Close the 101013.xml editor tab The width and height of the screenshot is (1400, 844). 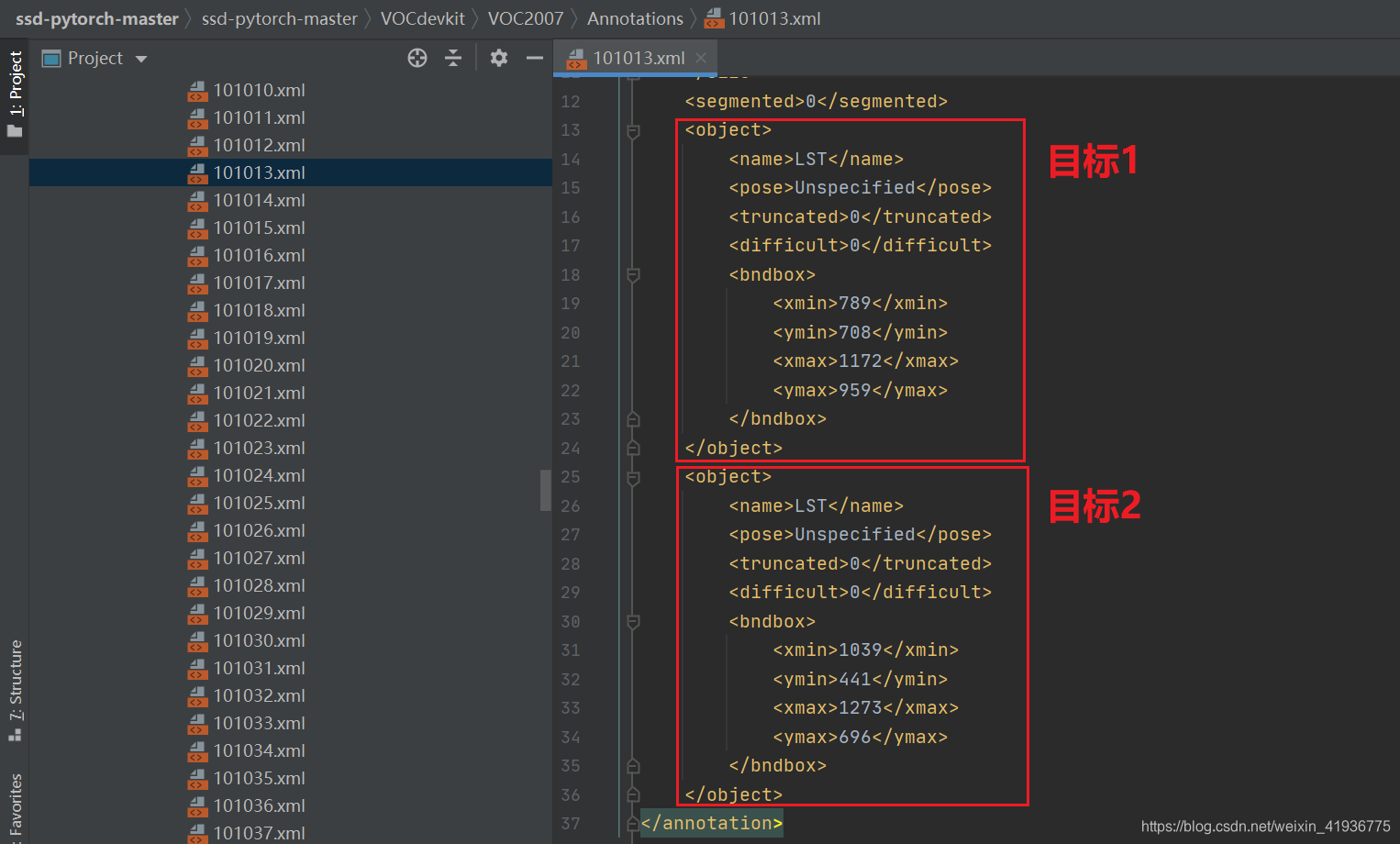(701, 58)
